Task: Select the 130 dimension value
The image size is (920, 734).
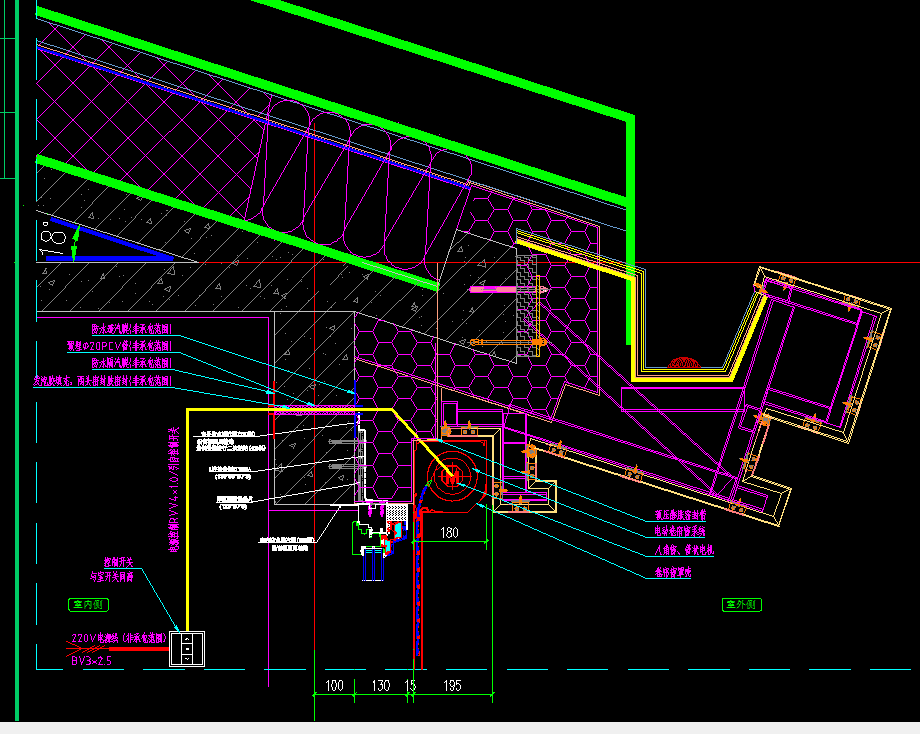Action: pyautogui.click(x=380, y=686)
